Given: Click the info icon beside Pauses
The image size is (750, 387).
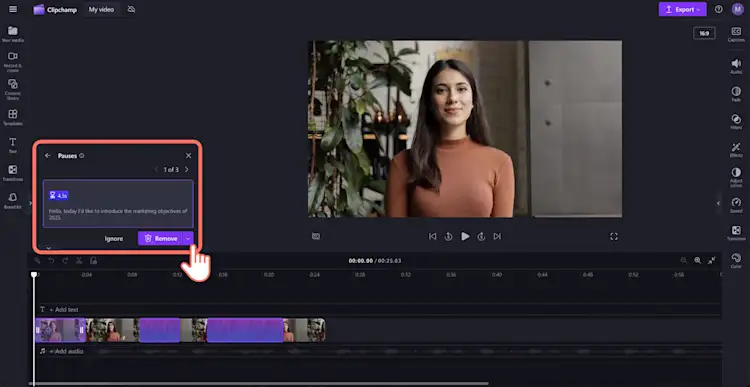Looking at the screenshot, I should pyautogui.click(x=82, y=155).
